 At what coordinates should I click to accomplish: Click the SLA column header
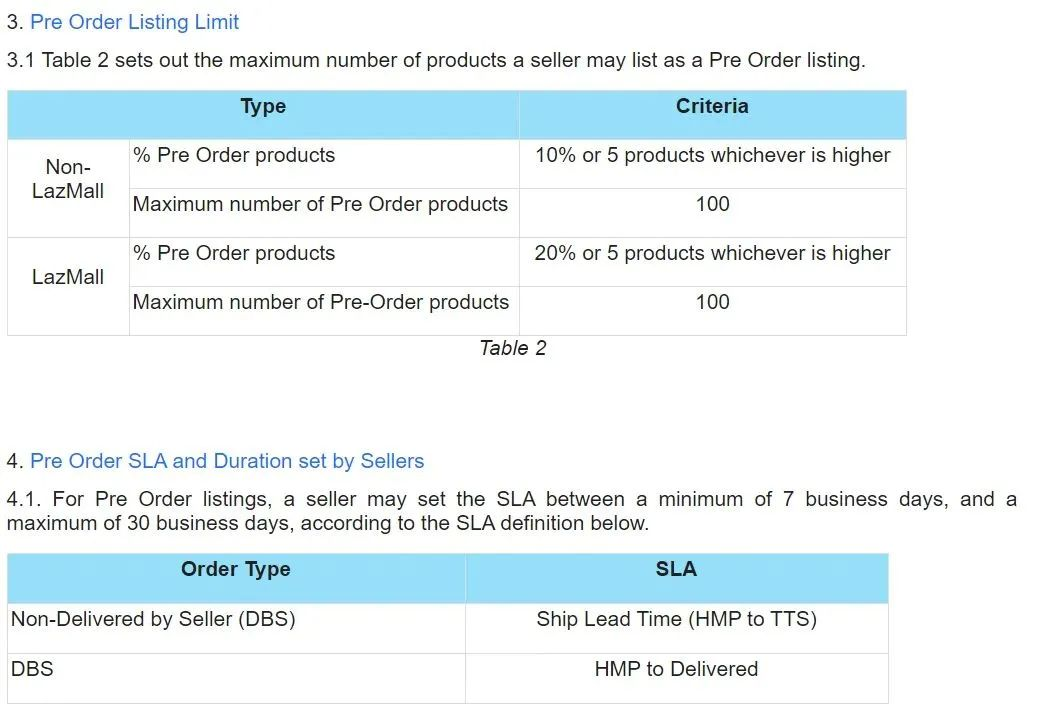(x=676, y=570)
